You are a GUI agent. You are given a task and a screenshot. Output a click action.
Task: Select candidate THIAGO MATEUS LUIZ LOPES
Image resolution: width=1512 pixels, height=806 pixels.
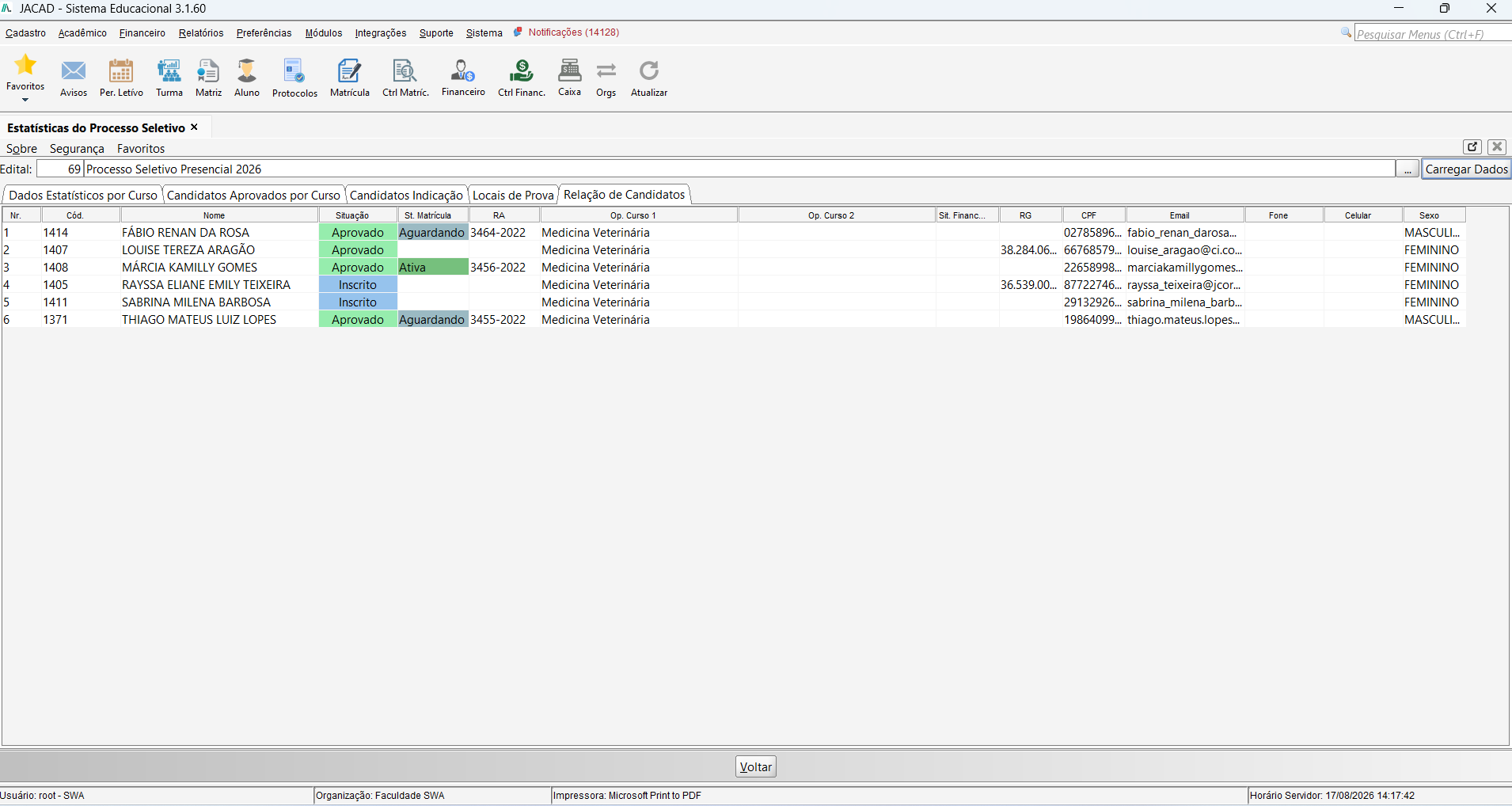pyautogui.click(x=199, y=320)
